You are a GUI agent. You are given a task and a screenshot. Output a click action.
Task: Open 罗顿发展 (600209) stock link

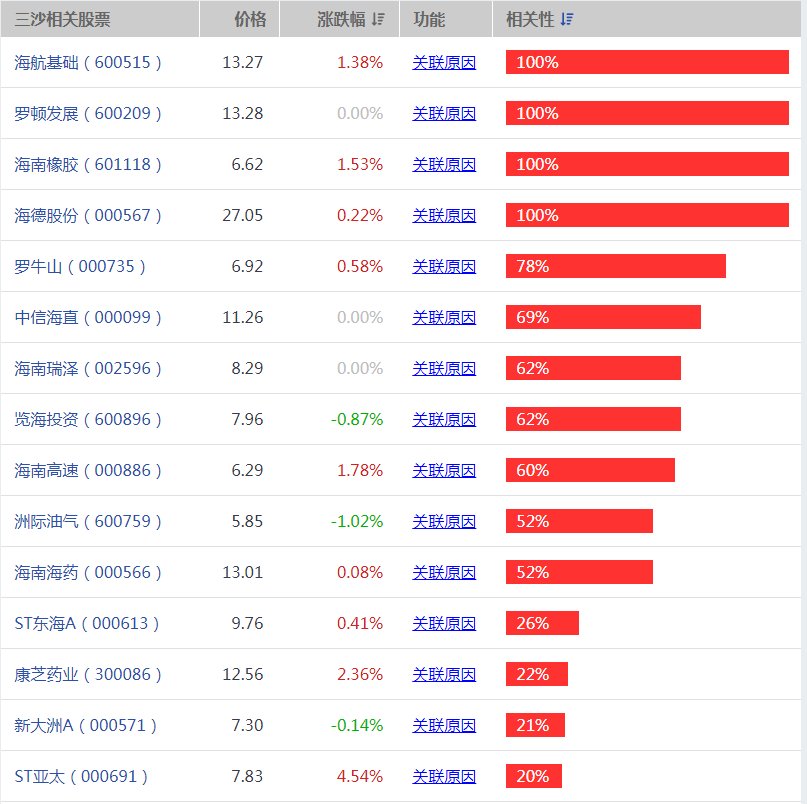[x=88, y=113]
